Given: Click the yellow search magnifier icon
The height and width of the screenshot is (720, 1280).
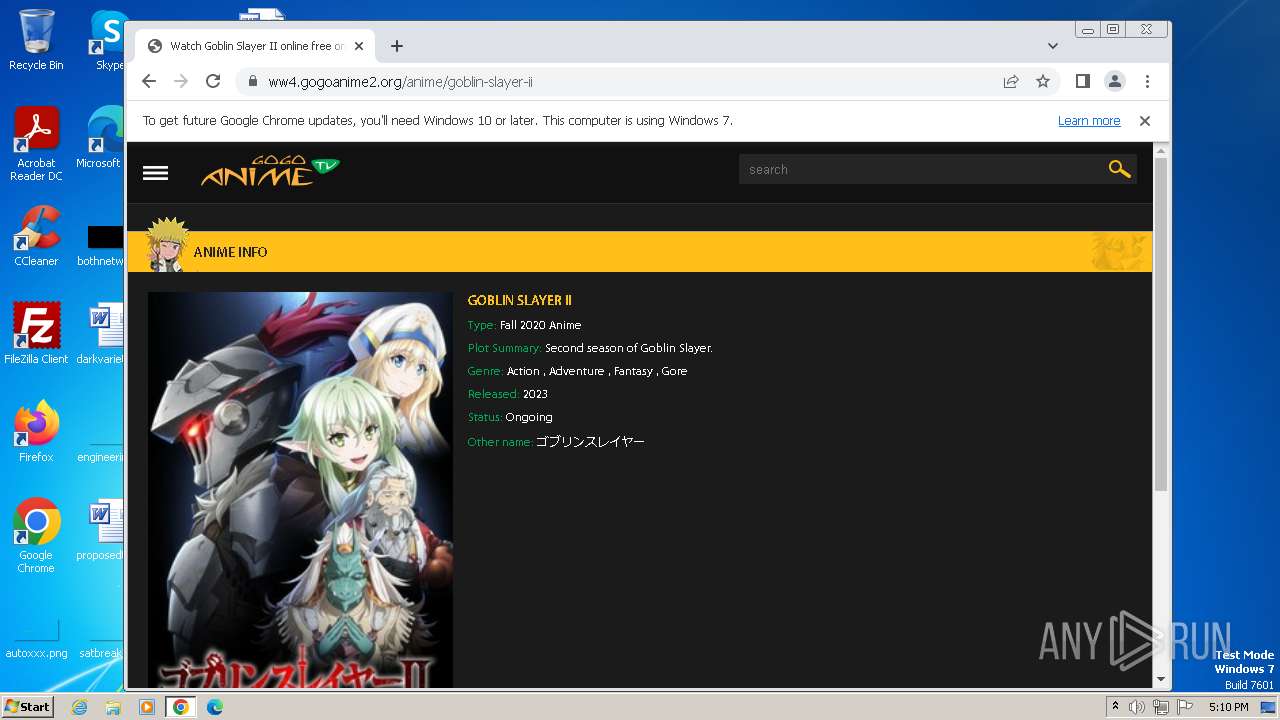Looking at the screenshot, I should (x=1119, y=169).
